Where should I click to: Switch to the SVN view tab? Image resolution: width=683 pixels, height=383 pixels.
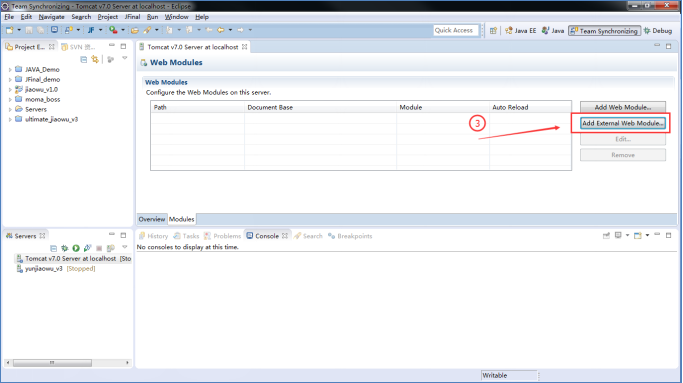(79, 47)
